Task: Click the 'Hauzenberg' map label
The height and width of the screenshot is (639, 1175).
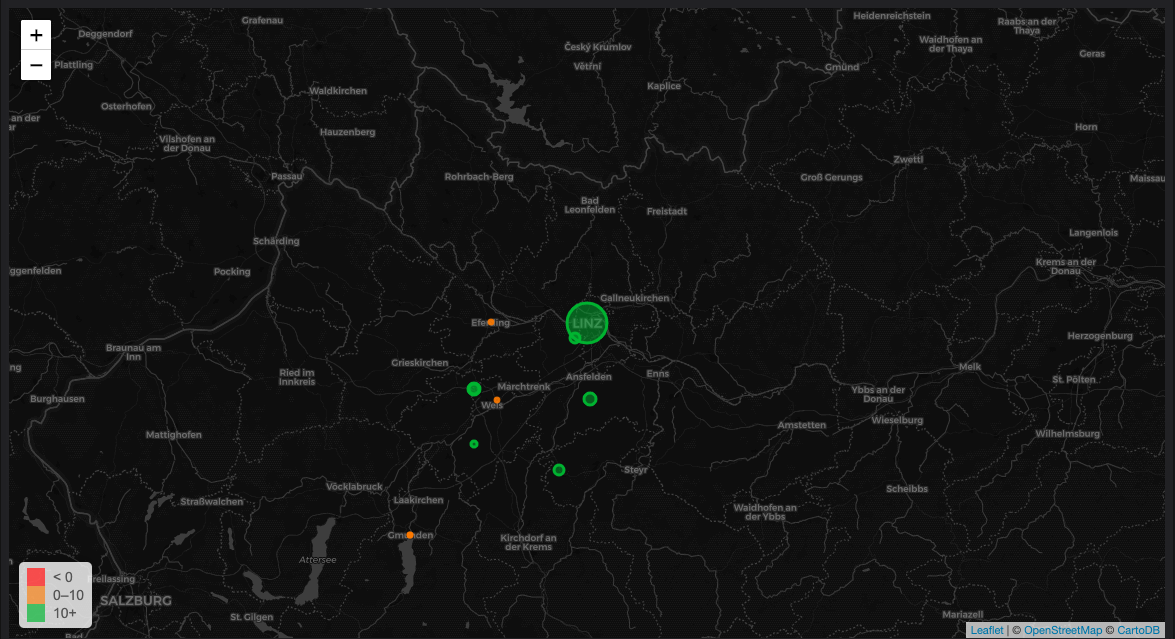Action: (x=348, y=132)
